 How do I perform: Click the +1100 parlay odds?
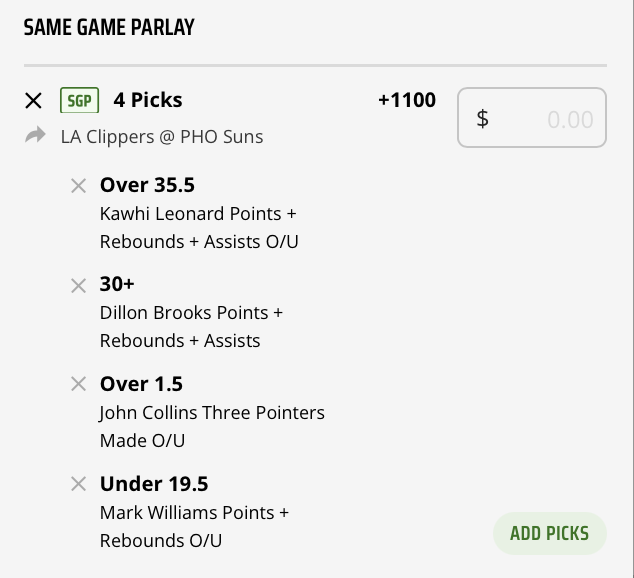coord(407,100)
